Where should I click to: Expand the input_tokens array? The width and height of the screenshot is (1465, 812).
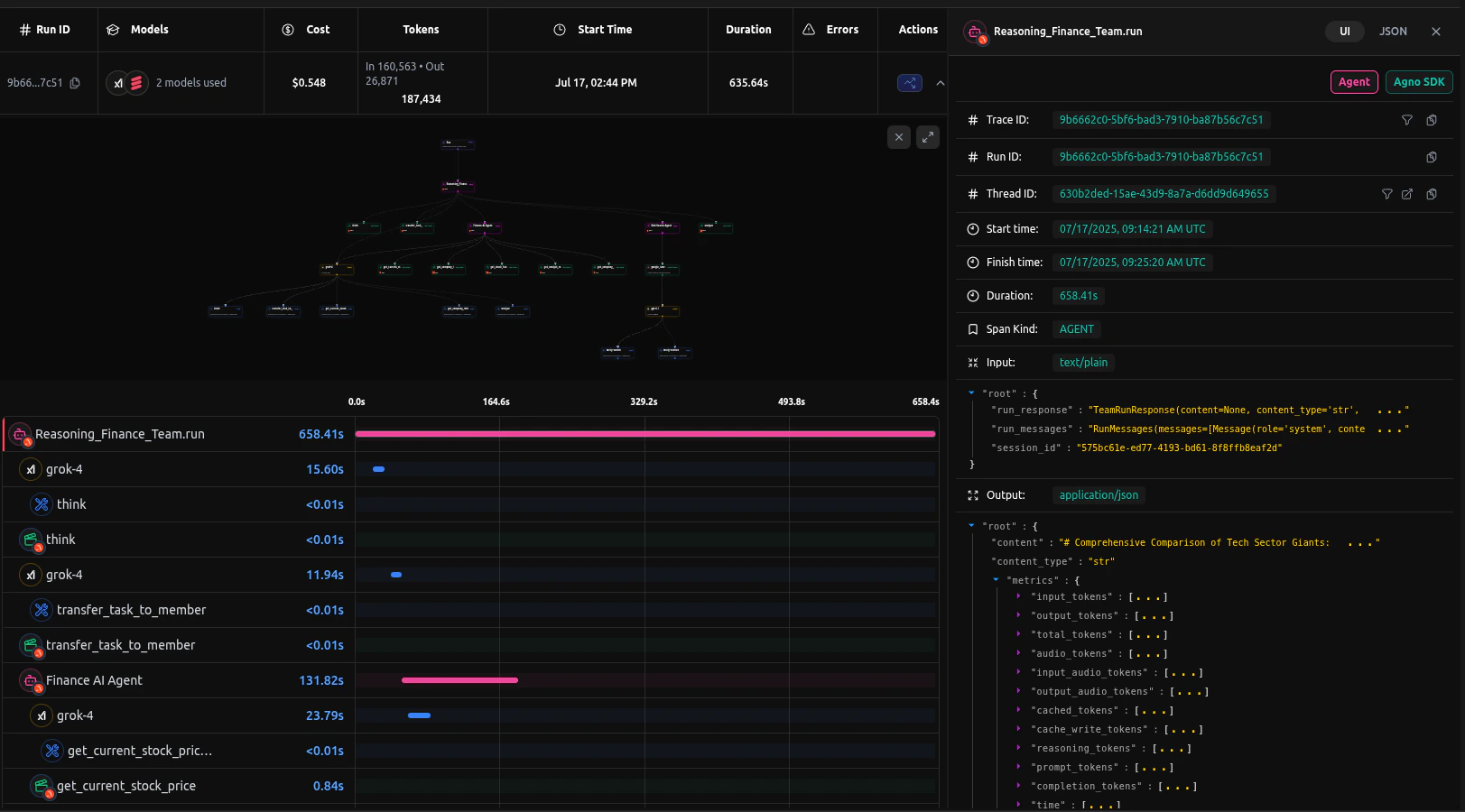point(1019,596)
